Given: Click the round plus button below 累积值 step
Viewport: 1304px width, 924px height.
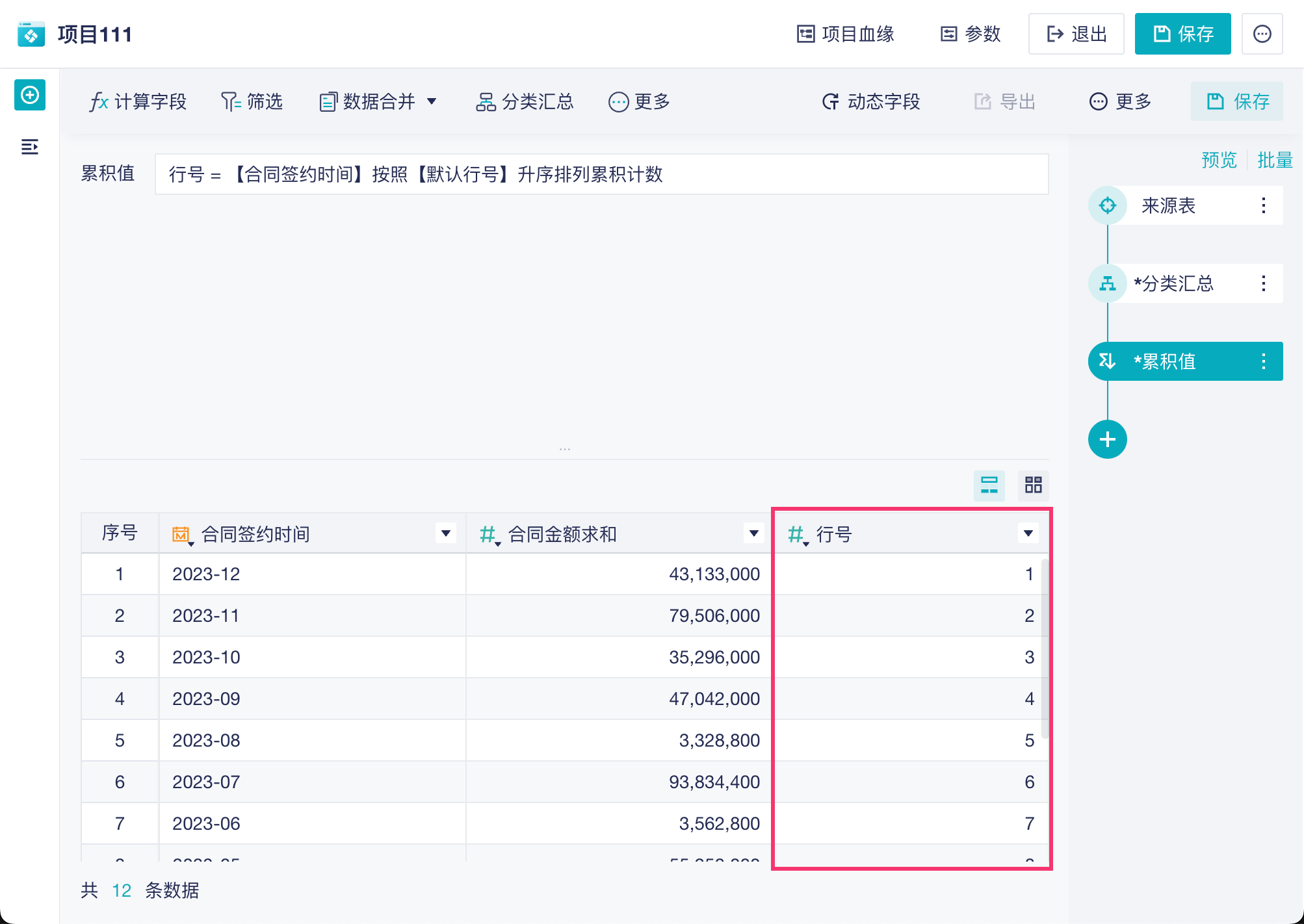Looking at the screenshot, I should pos(1107,439).
